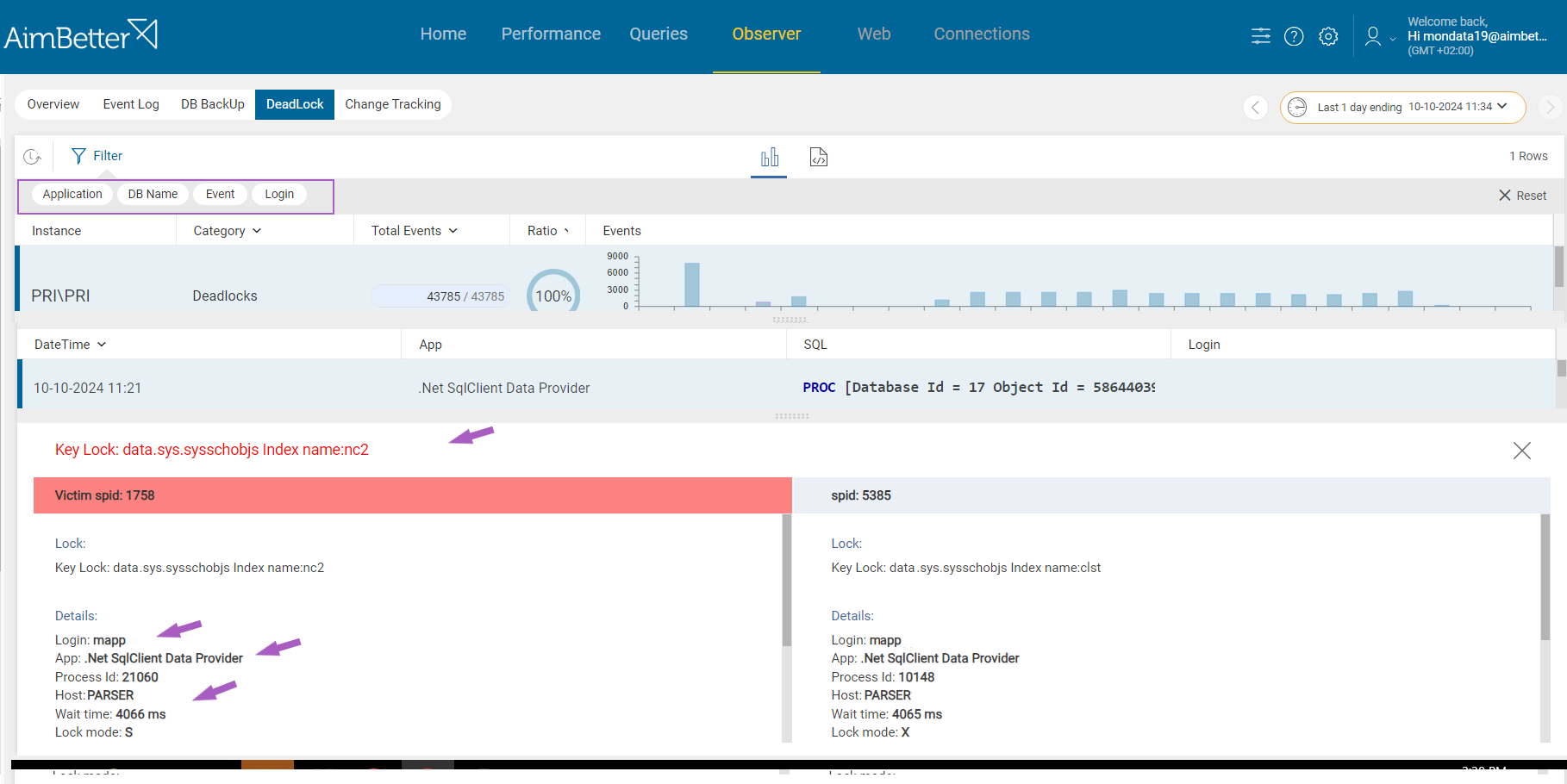The height and width of the screenshot is (784, 1567).
Task: Open the settings gear icon
Action: (x=1328, y=36)
